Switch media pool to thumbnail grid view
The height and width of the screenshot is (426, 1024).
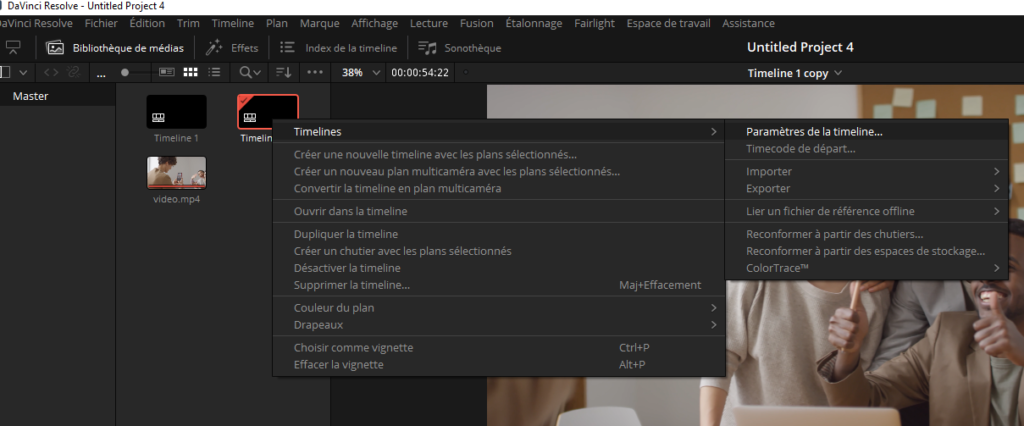click(x=189, y=72)
